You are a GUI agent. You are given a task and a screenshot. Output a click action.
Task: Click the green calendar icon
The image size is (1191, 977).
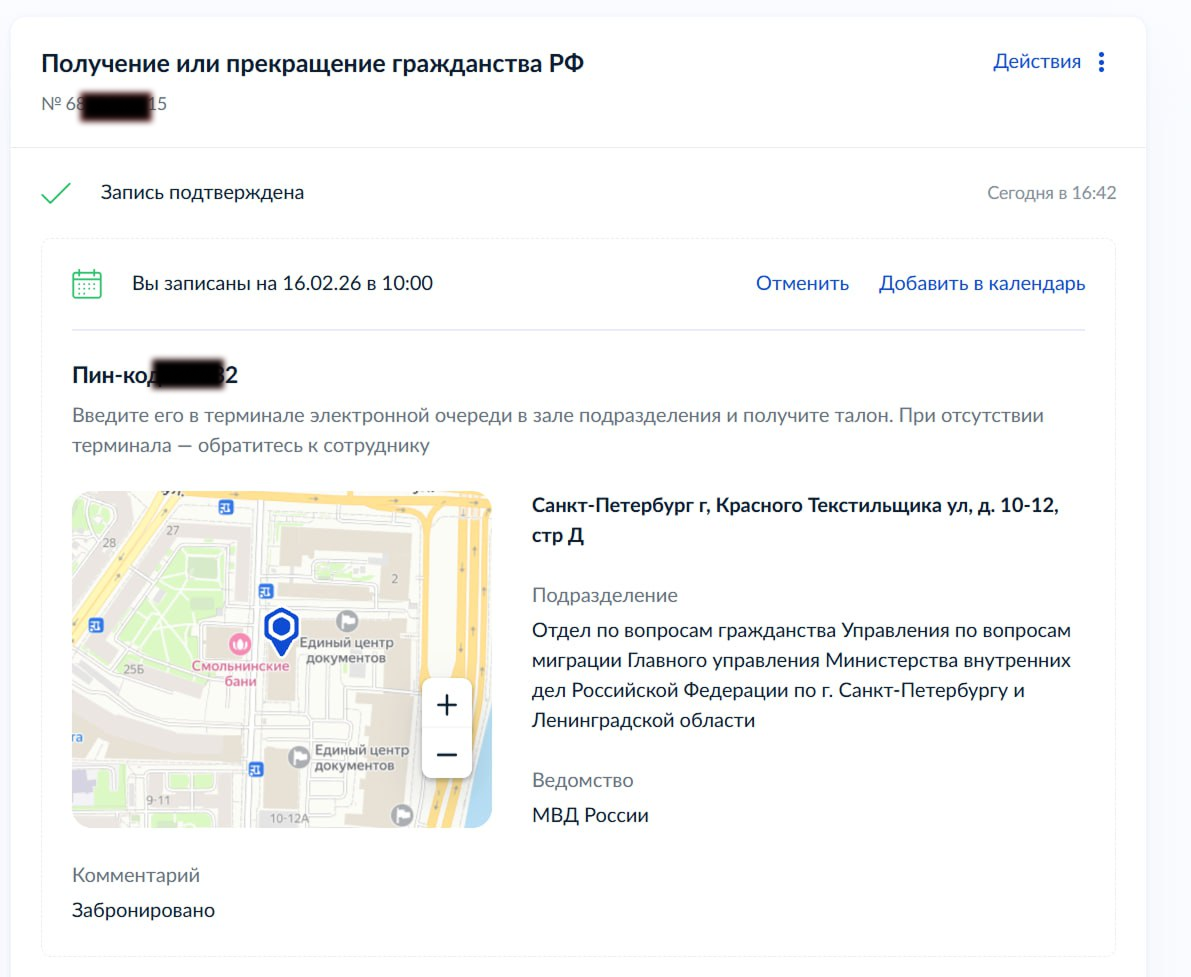87,284
